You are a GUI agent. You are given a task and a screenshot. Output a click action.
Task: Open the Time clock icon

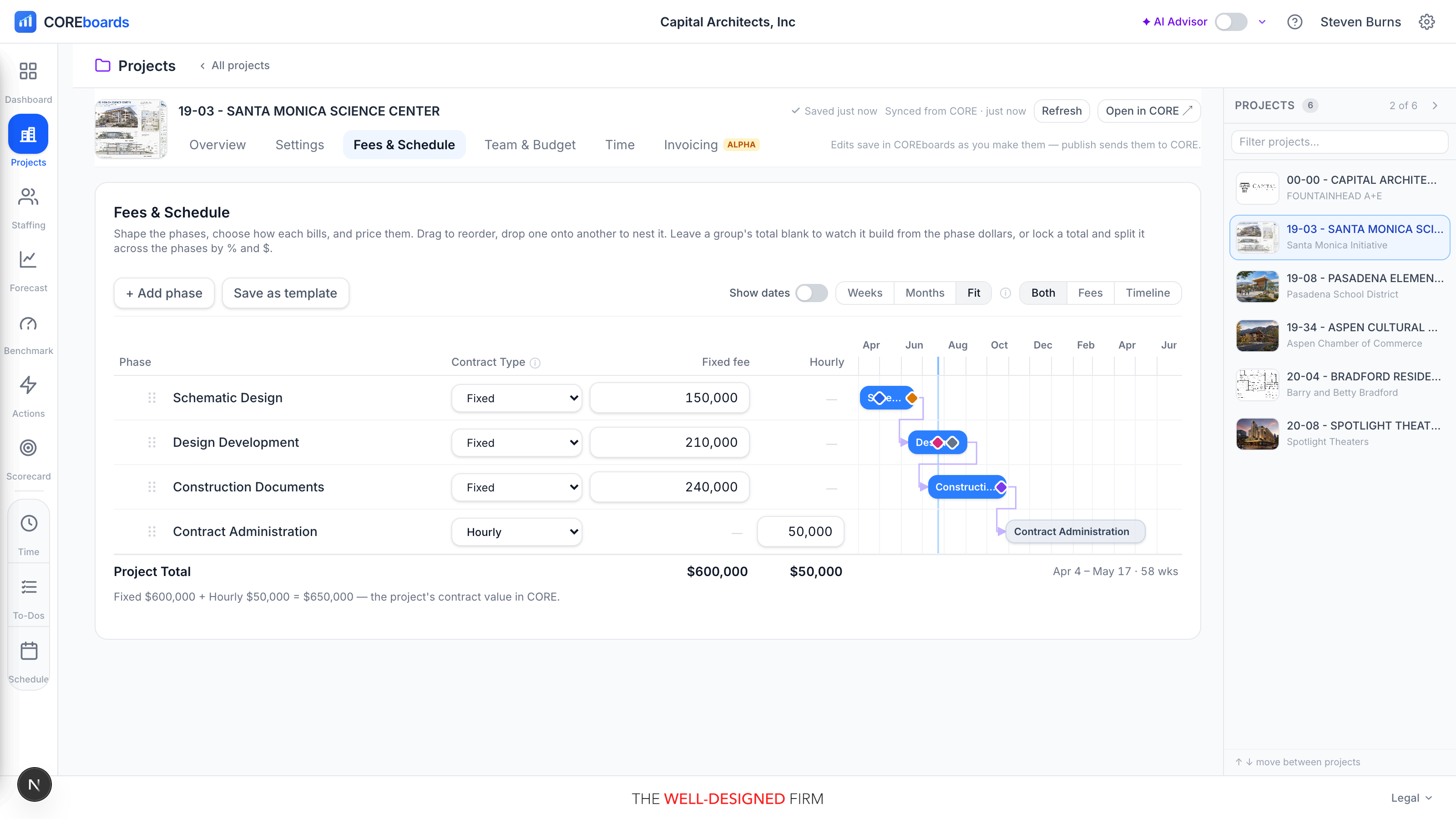29,523
